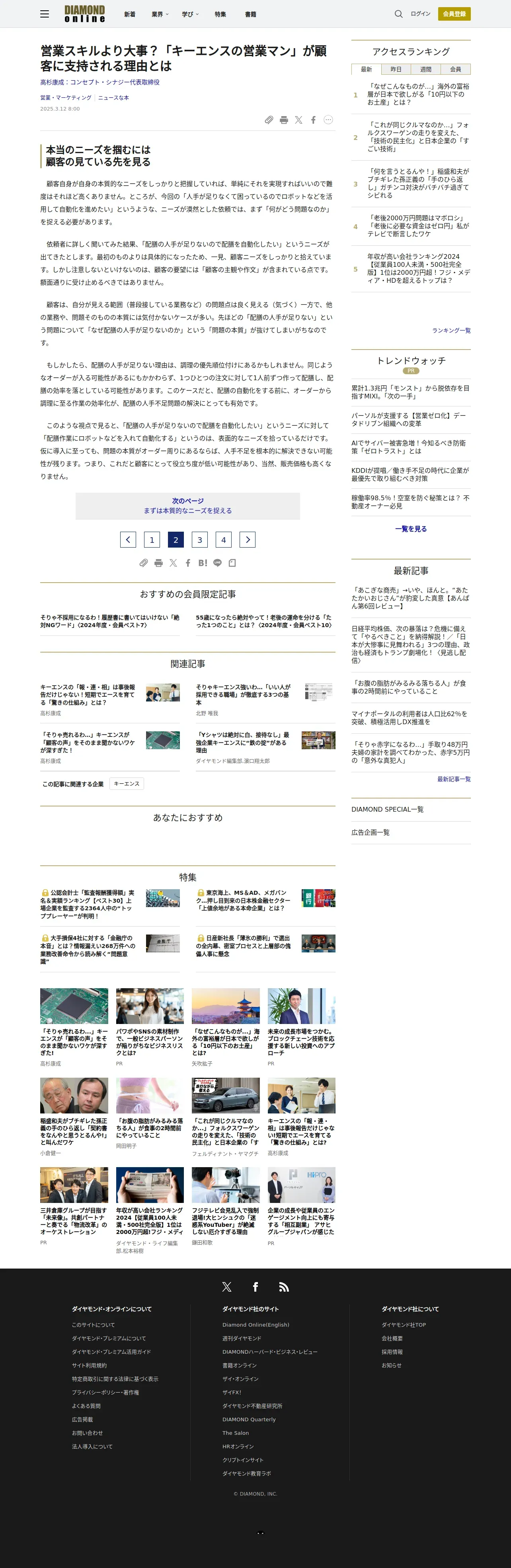The height and width of the screenshot is (1568, 511).
Task: Open the hamburger menu in the header
Action: coord(45,14)
